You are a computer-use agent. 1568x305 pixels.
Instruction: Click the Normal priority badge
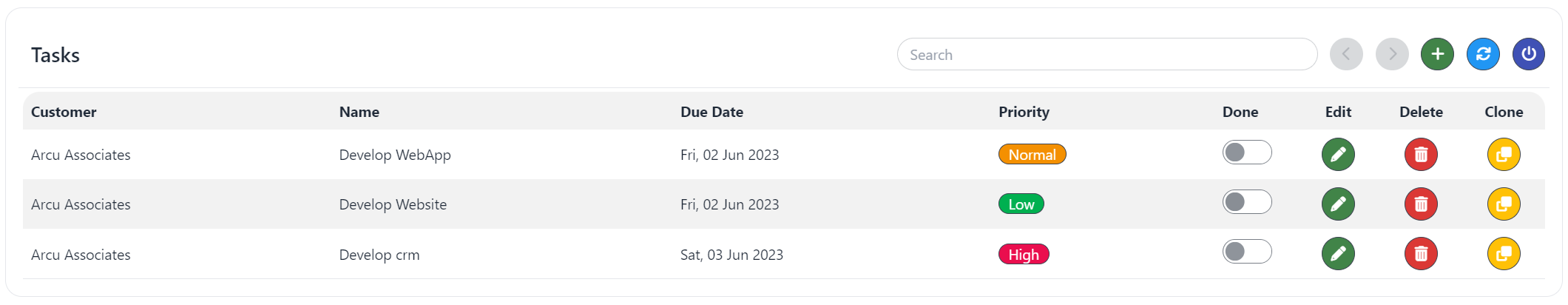(1032, 155)
